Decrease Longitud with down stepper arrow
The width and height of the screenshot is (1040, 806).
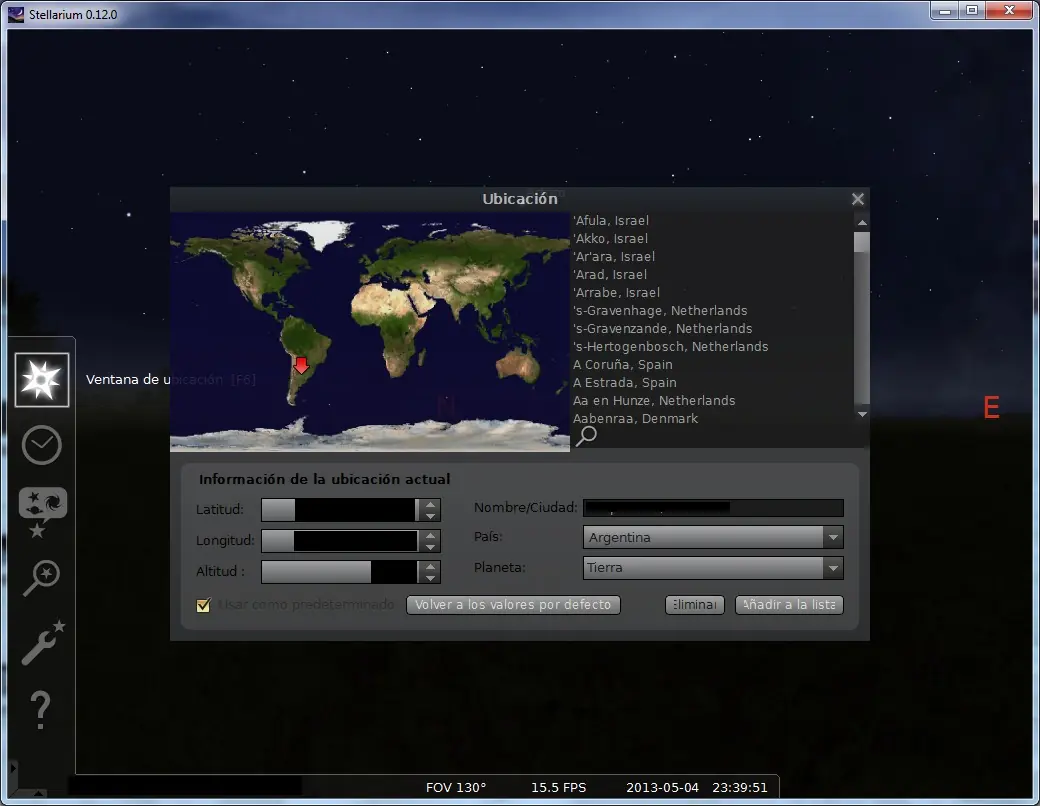coord(430,547)
